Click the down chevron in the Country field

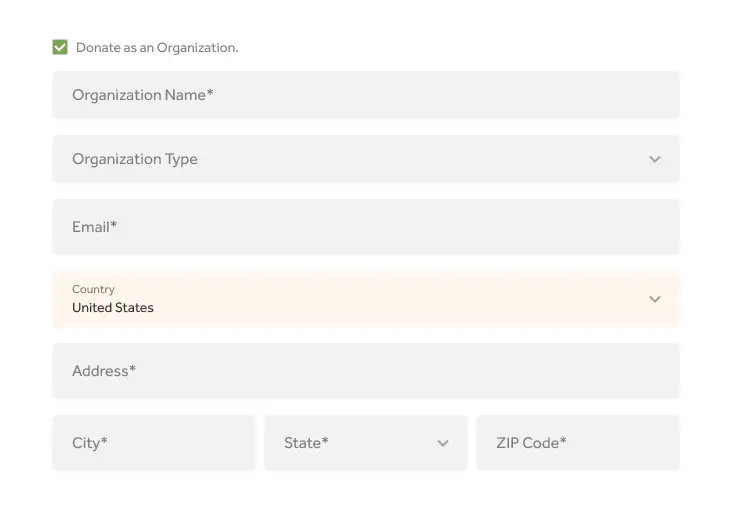click(655, 299)
